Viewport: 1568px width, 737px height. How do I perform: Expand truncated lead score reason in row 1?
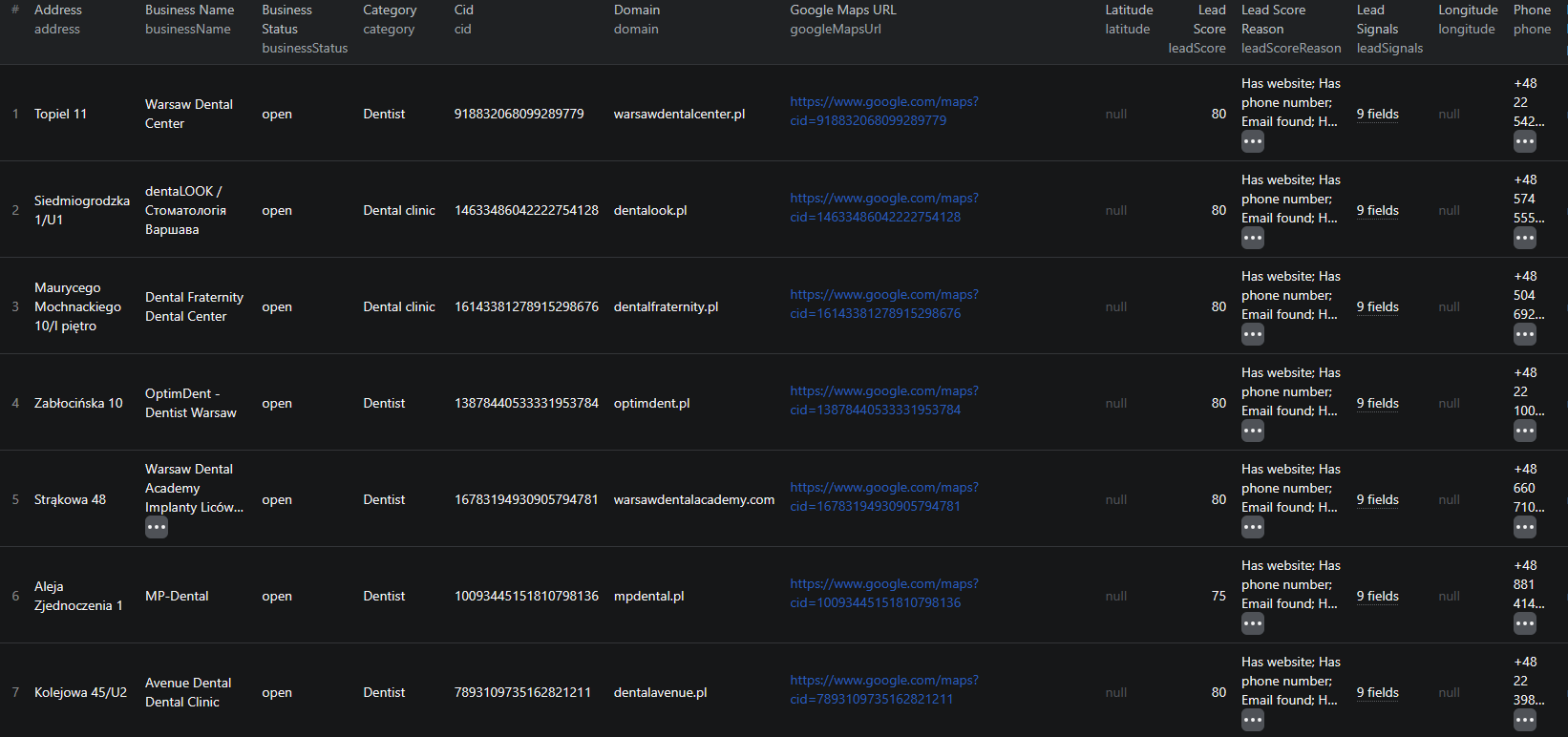click(1252, 141)
